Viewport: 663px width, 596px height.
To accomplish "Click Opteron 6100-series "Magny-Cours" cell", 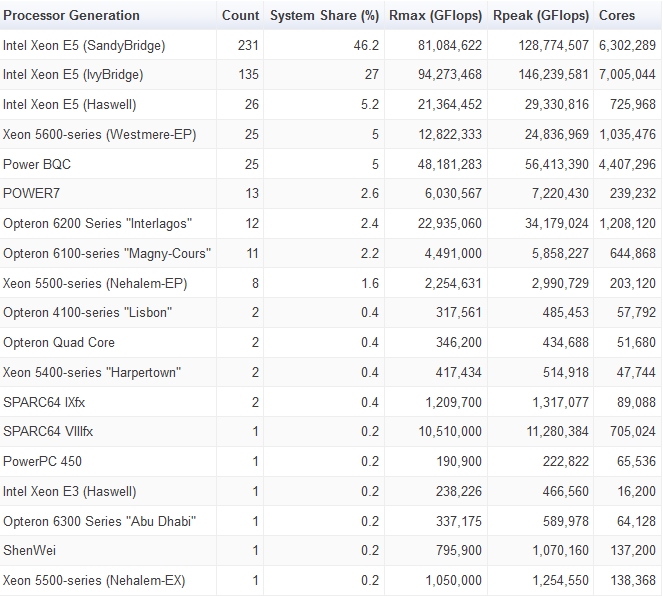I will pyautogui.click(x=107, y=253).
